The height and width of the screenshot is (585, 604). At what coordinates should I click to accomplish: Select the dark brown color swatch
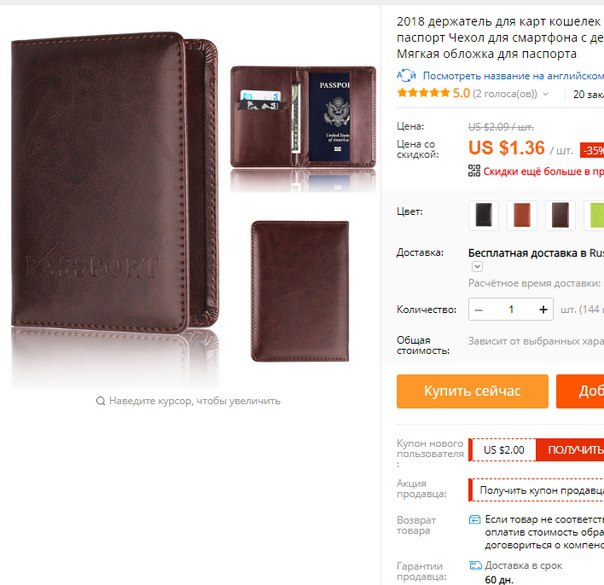pos(560,215)
